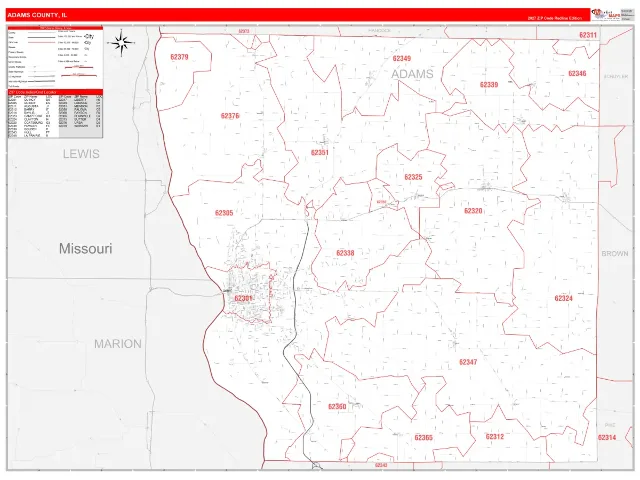This screenshot has height=480, width=640.
Task: Click the Missouri state label
Action: coord(85,249)
